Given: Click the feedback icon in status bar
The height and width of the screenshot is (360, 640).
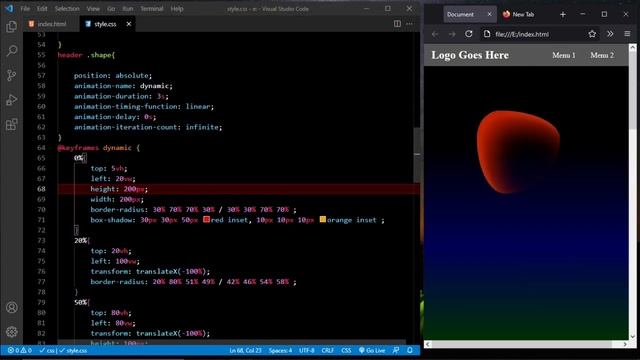Looking at the screenshot, I should 396,350.
